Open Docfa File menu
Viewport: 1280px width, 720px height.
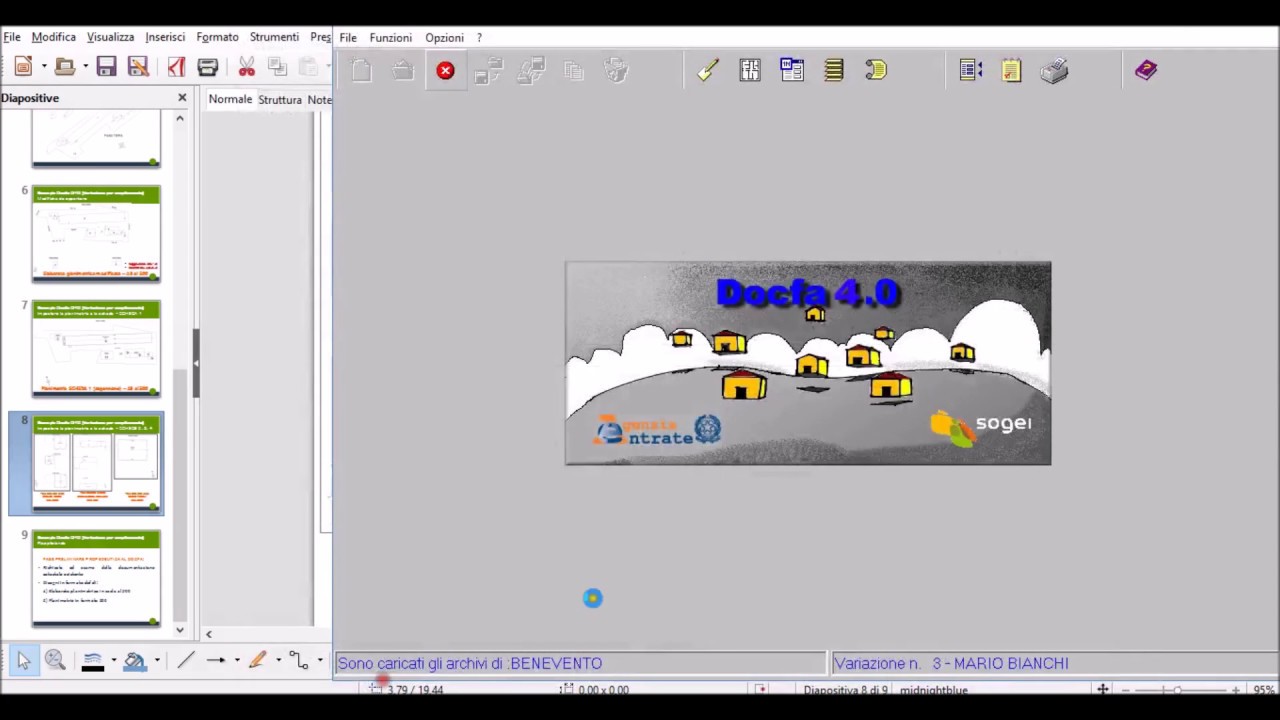348,38
